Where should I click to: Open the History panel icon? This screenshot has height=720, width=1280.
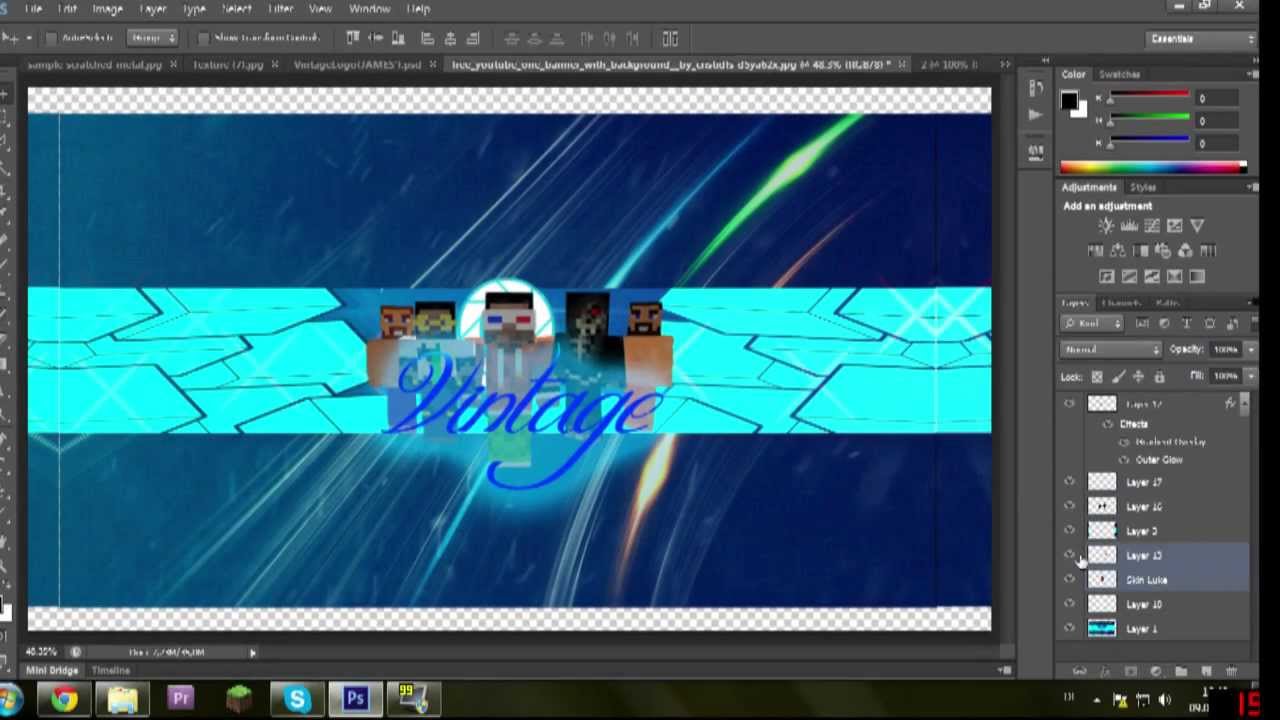point(1035,88)
